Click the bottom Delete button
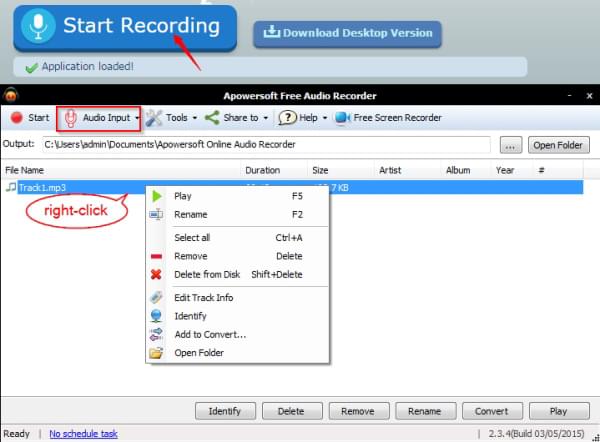The height and width of the screenshot is (442, 600). pos(292,411)
